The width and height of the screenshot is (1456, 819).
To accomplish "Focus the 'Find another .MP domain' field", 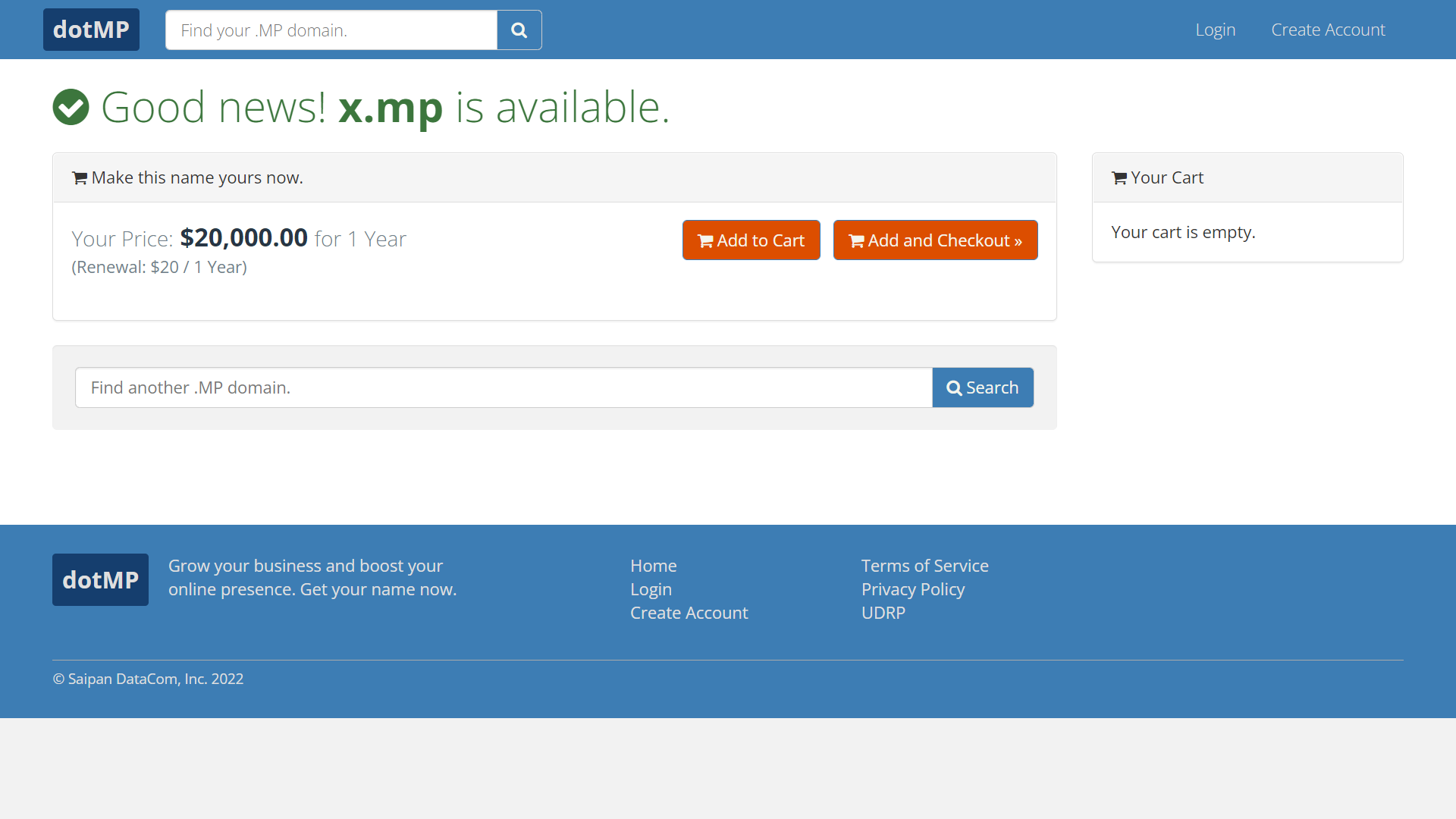I will coord(504,388).
